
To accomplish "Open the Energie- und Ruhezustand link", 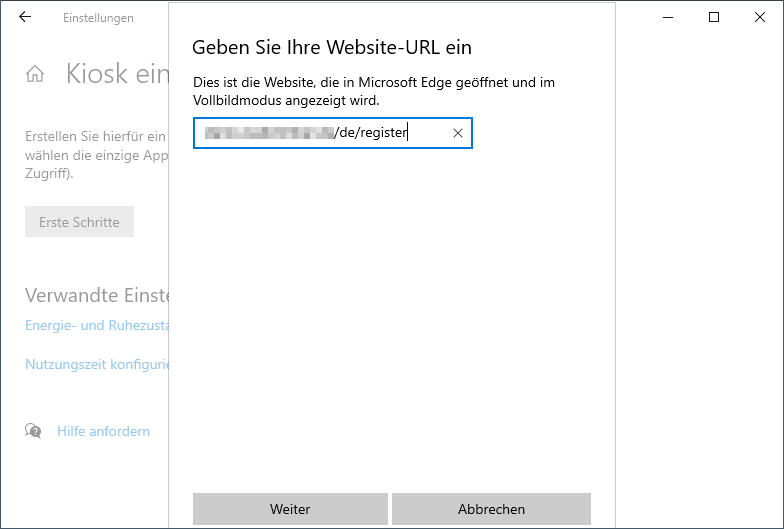I will tap(97, 325).
